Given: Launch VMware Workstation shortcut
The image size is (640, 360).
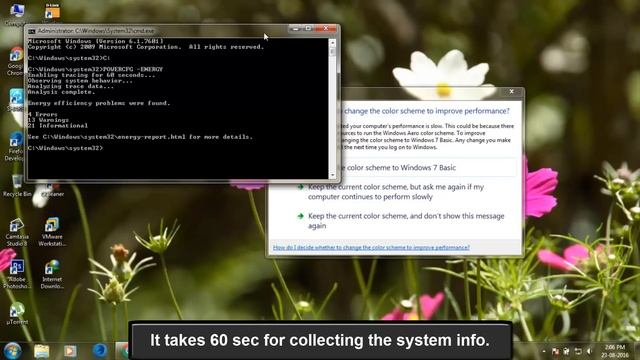Looking at the screenshot, I should pyautogui.click(x=52, y=232).
